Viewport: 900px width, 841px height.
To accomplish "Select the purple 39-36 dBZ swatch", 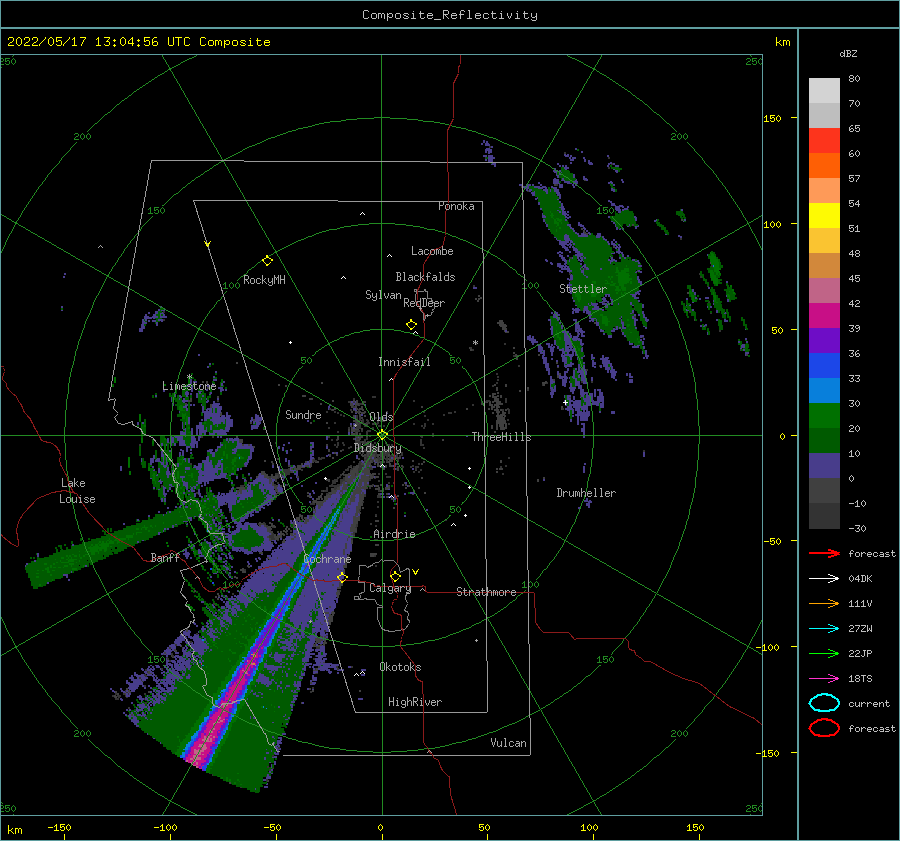I will 824,340.
